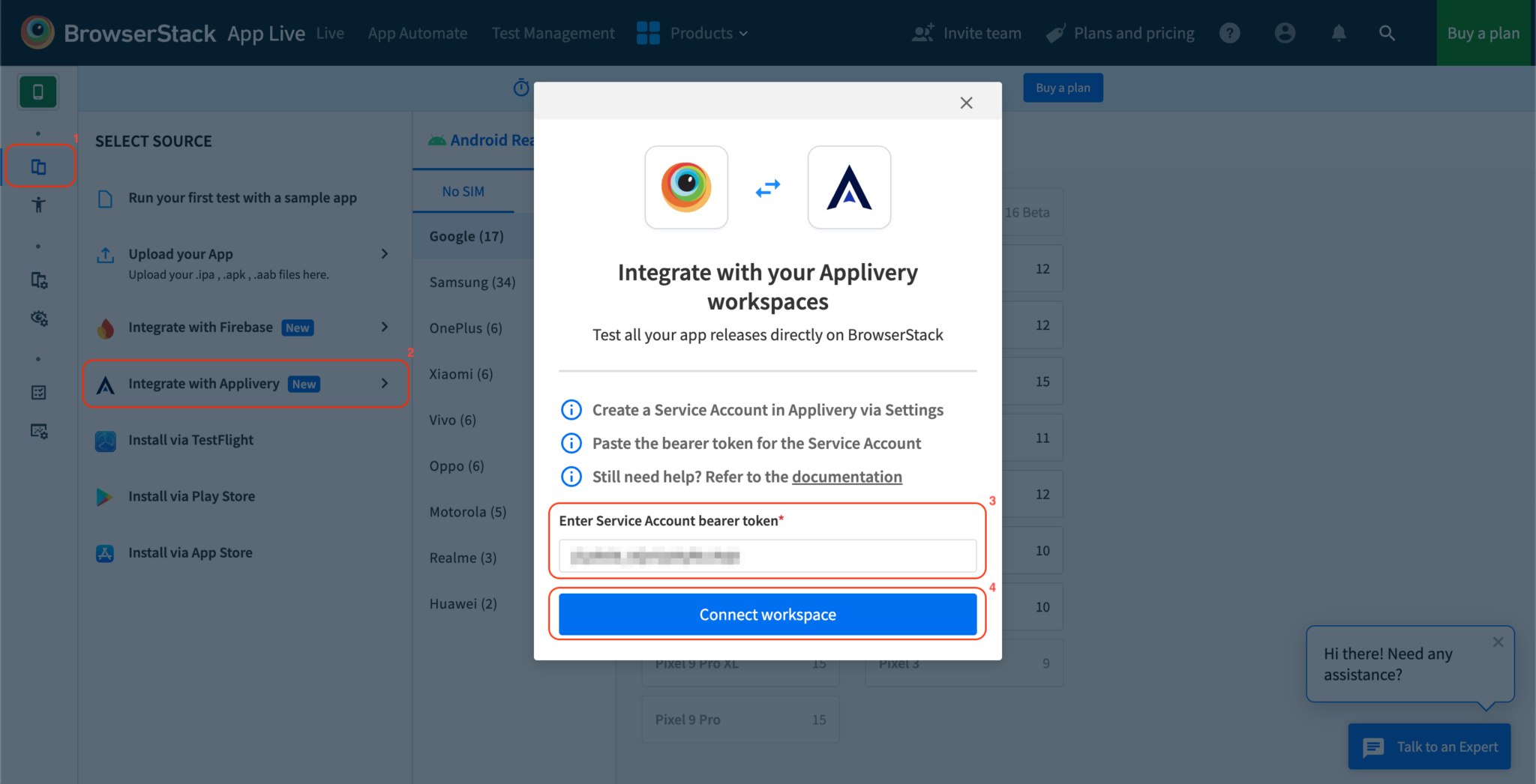
Task: Click the Help question-mark icon
Action: click(1229, 33)
